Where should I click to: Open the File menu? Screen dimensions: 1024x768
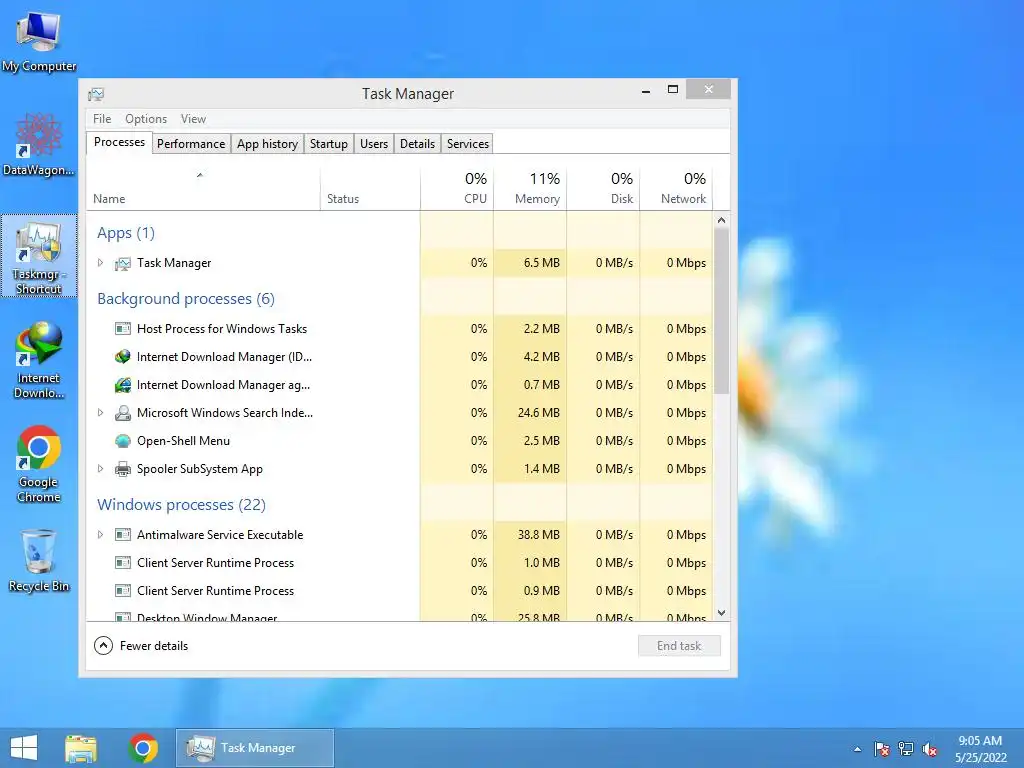click(102, 119)
